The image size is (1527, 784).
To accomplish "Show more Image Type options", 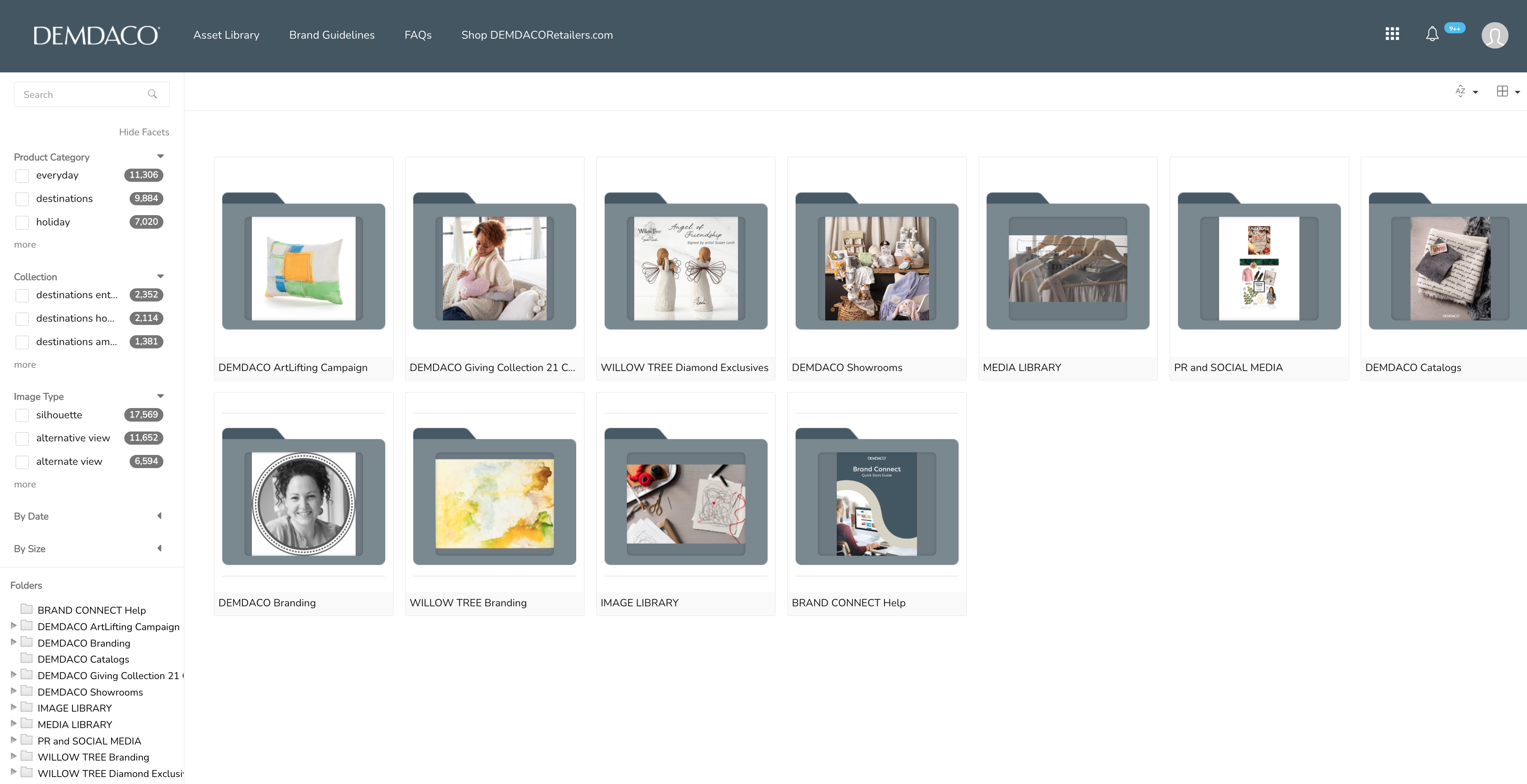I will tap(25, 484).
